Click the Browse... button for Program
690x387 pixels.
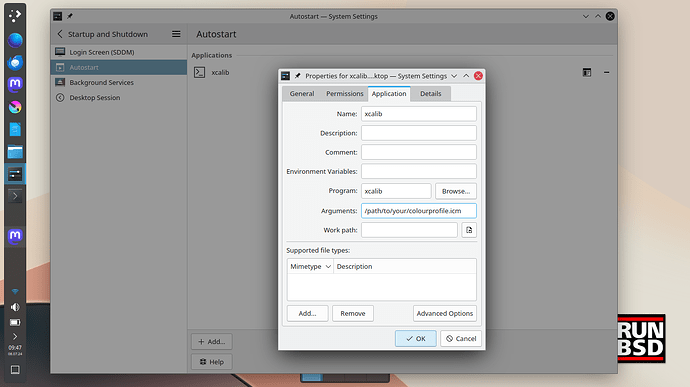coord(456,191)
